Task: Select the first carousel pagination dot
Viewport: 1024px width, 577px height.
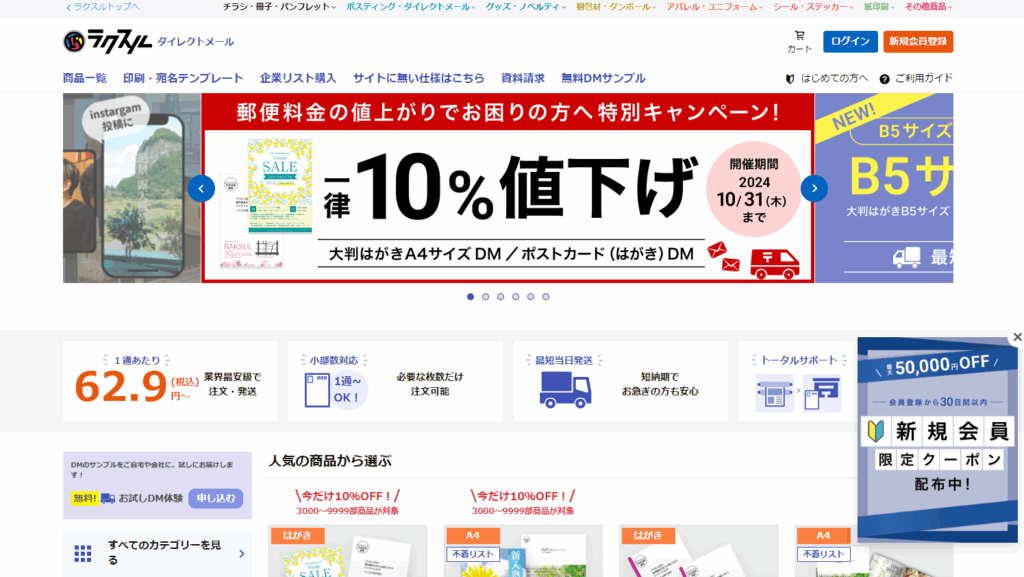Action: [x=471, y=296]
